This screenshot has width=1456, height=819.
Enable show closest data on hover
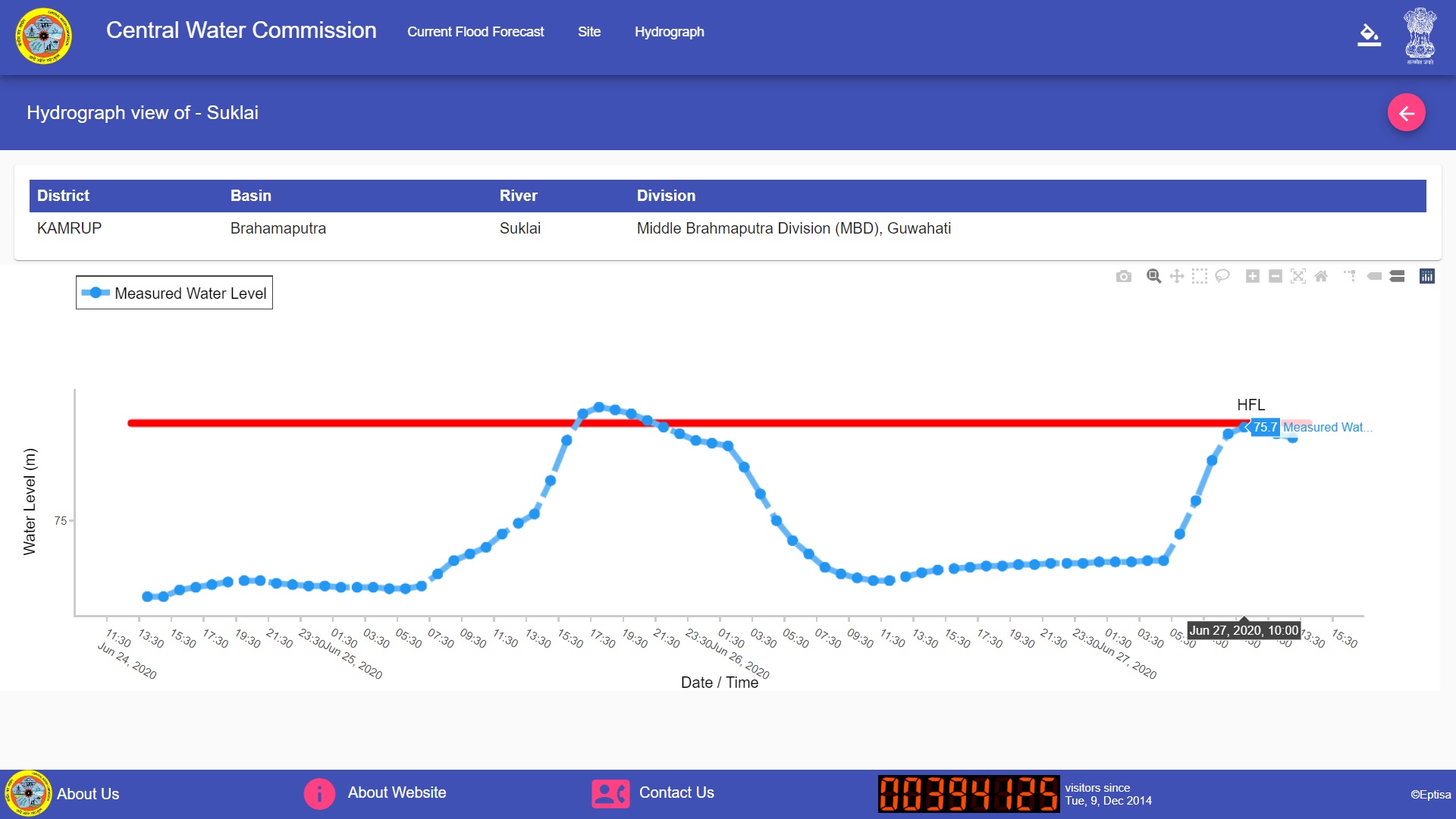pos(1374,276)
